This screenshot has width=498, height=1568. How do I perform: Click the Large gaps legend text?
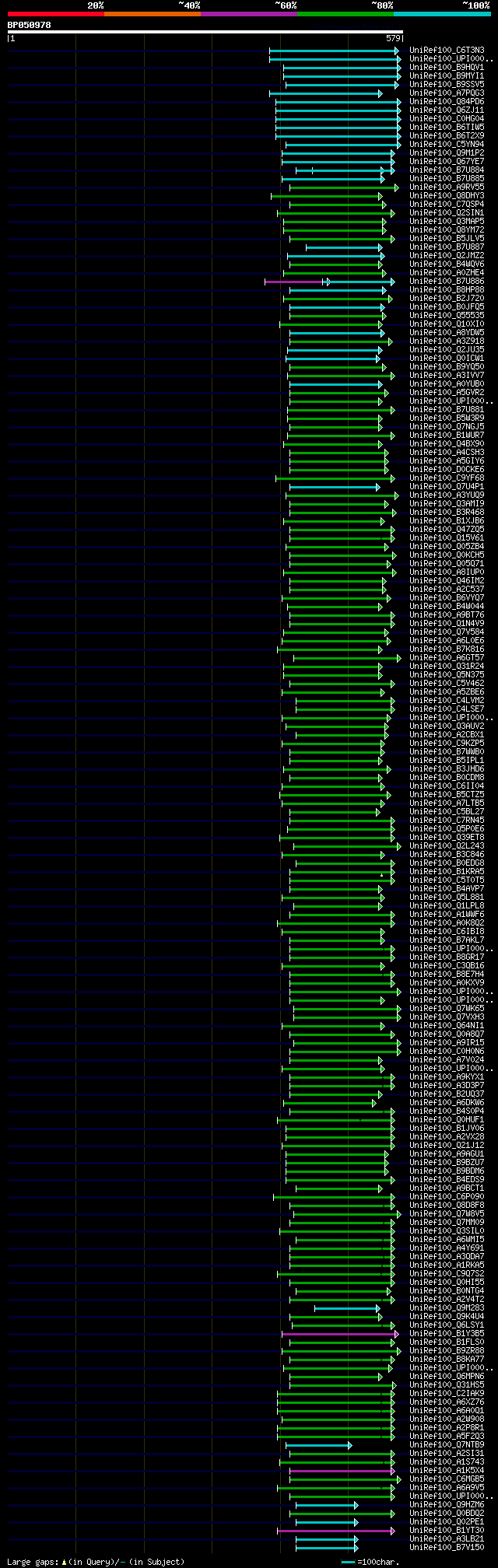point(96,1562)
